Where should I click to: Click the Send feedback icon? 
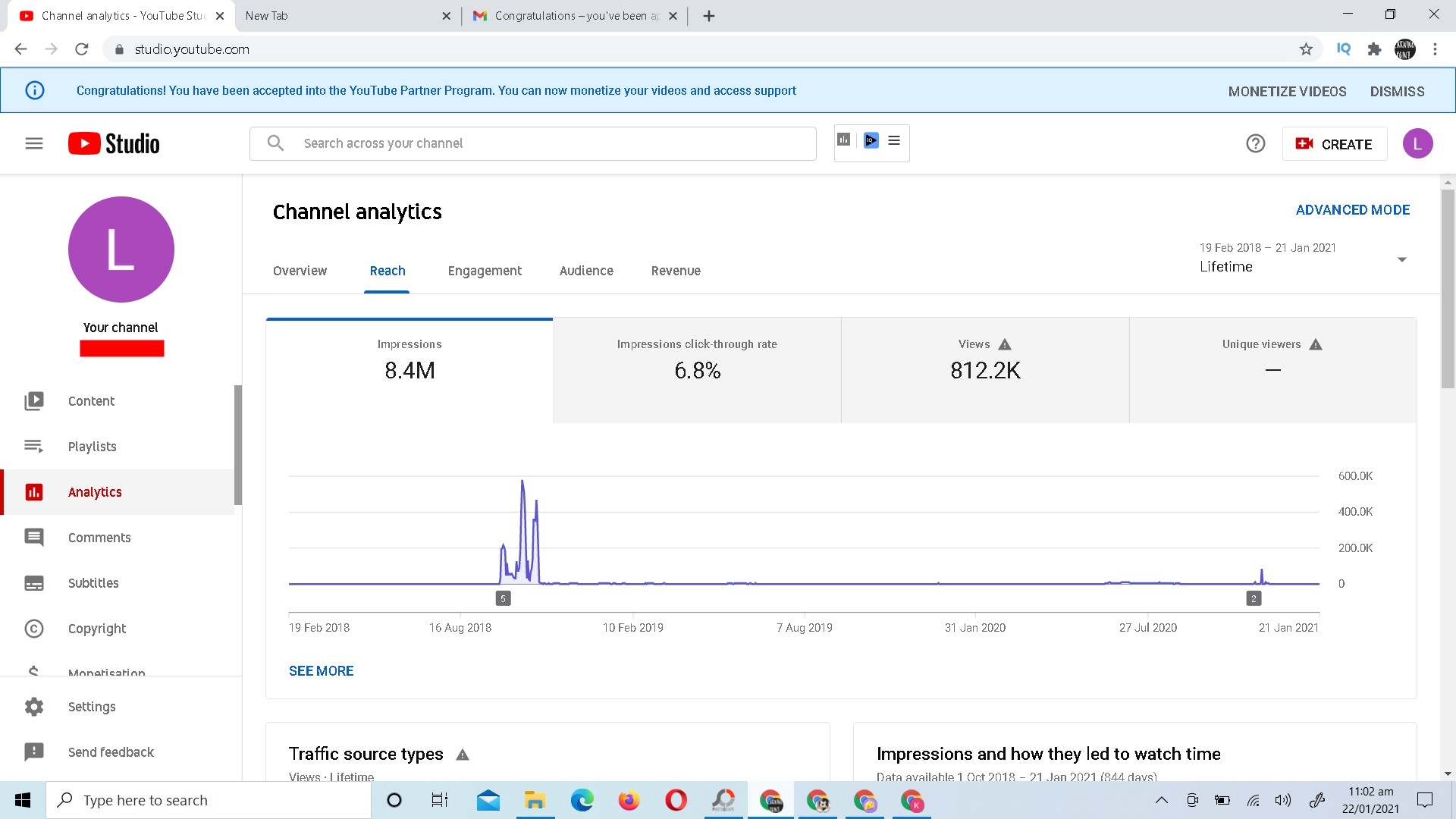pos(34,752)
